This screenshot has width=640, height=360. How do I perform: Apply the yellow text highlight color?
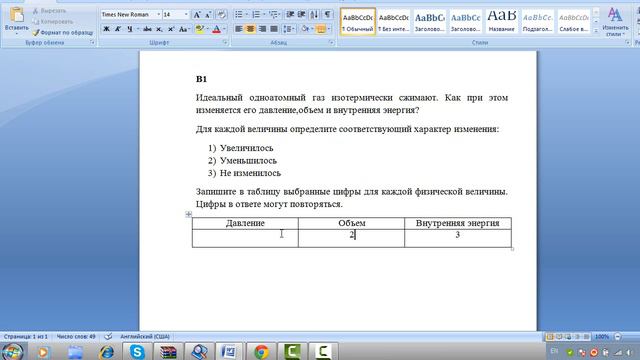199,29
